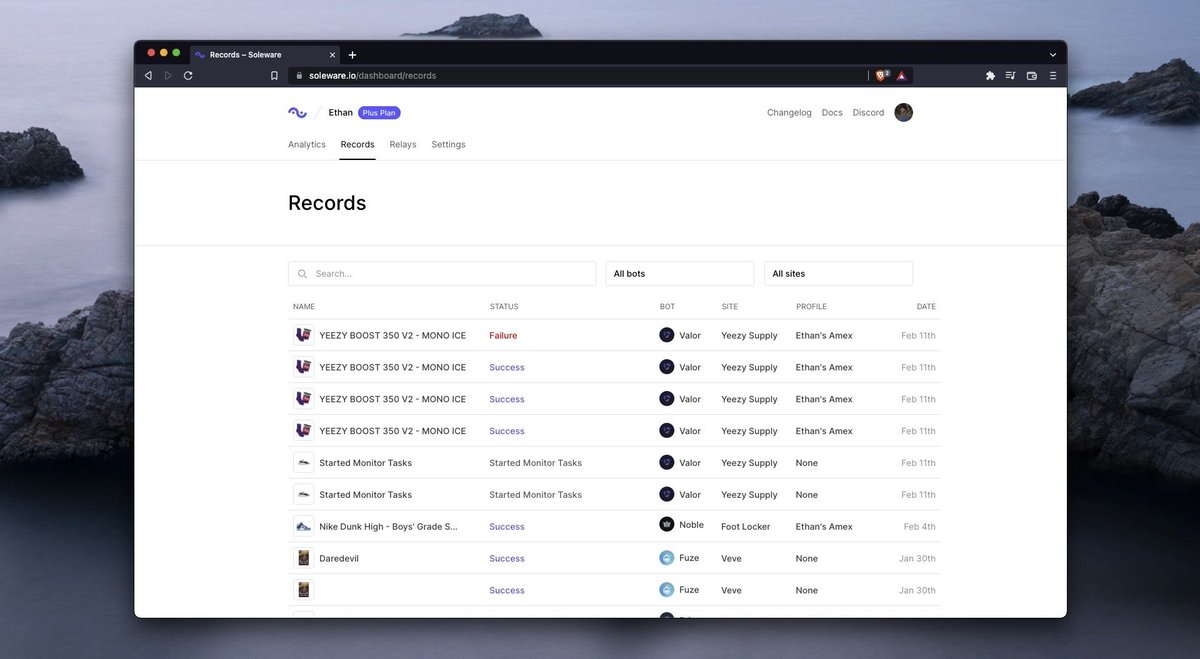This screenshot has width=1200, height=659.
Task: Click Ethan's Amex in the Nike Dunk row
Action: (824, 526)
